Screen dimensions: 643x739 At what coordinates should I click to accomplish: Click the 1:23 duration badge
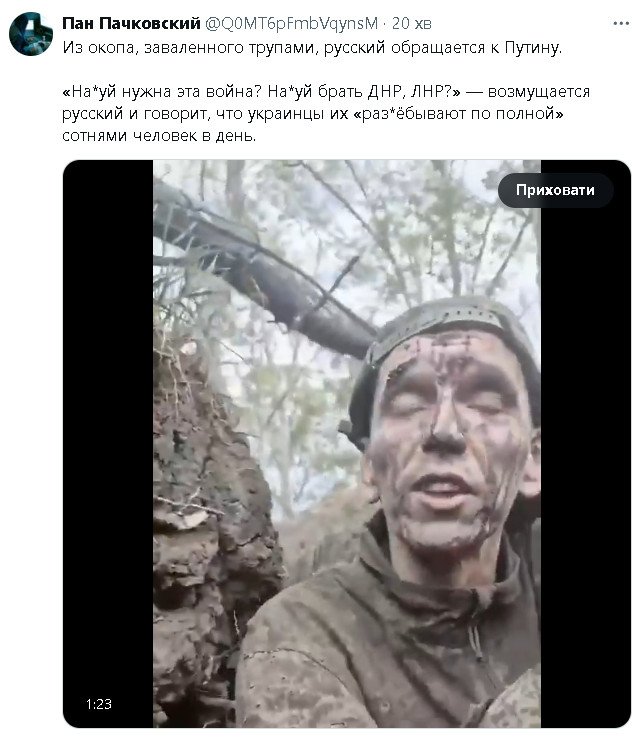pos(98,704)
